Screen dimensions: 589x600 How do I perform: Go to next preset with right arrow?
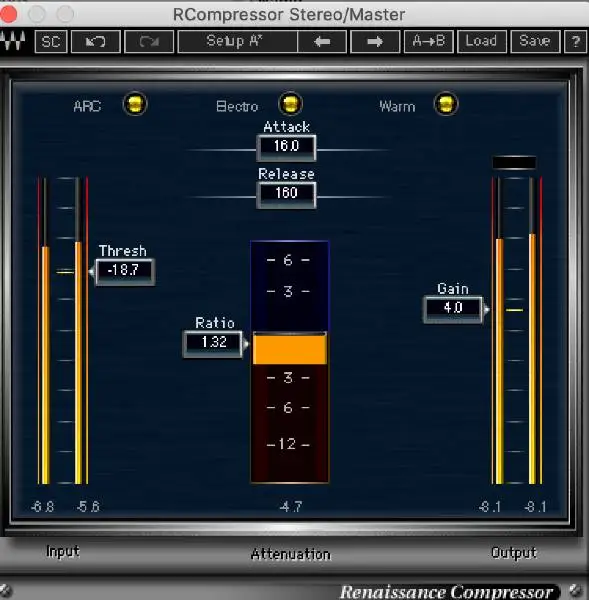(x=375, y=41)
